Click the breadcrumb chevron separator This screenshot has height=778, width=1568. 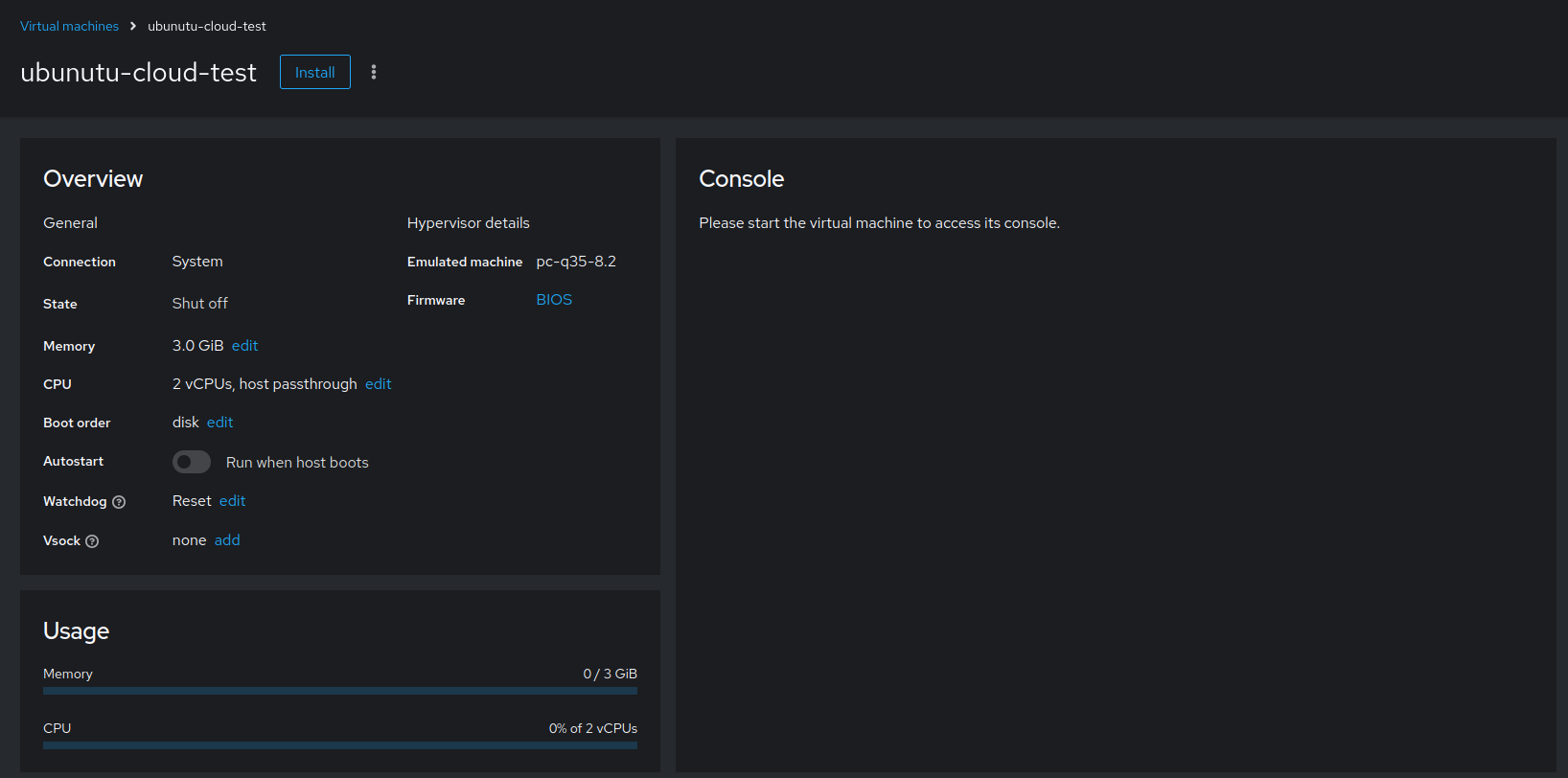click(x=133, y=26)
